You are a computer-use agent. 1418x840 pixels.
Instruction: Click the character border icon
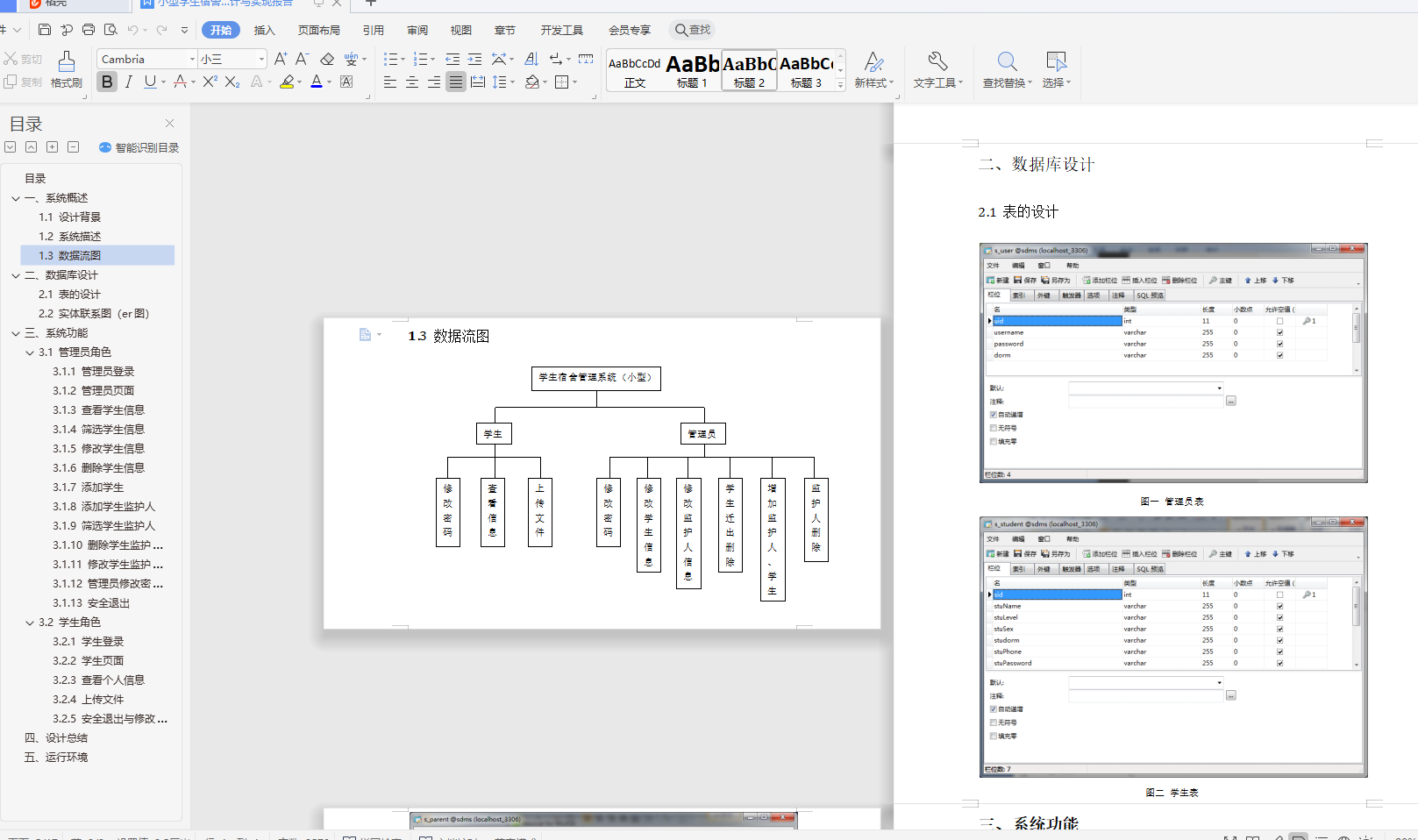[346, 82]
